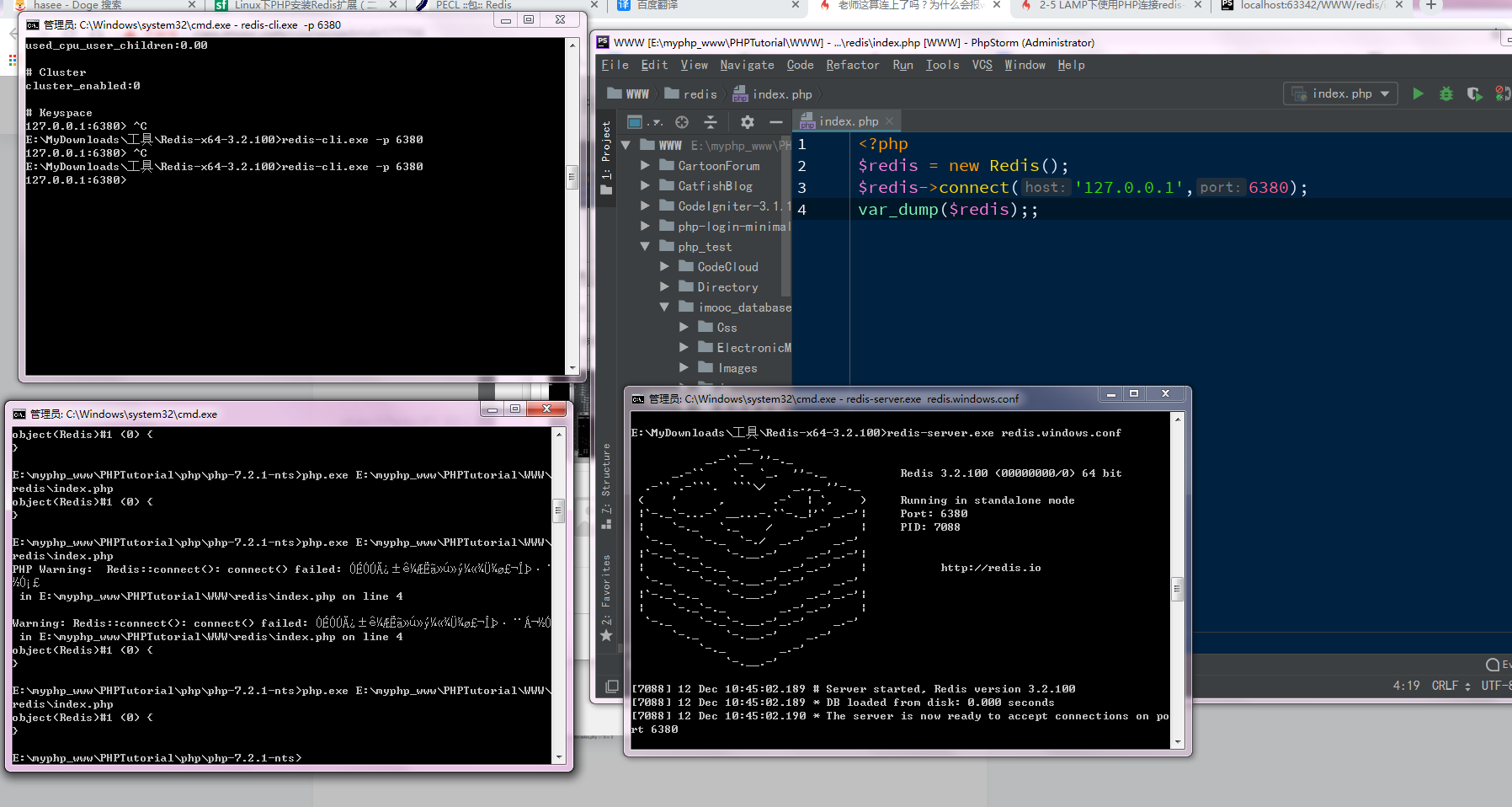
Task: Hide the Project panel with minus icon
Action: [x=776, y=122]
